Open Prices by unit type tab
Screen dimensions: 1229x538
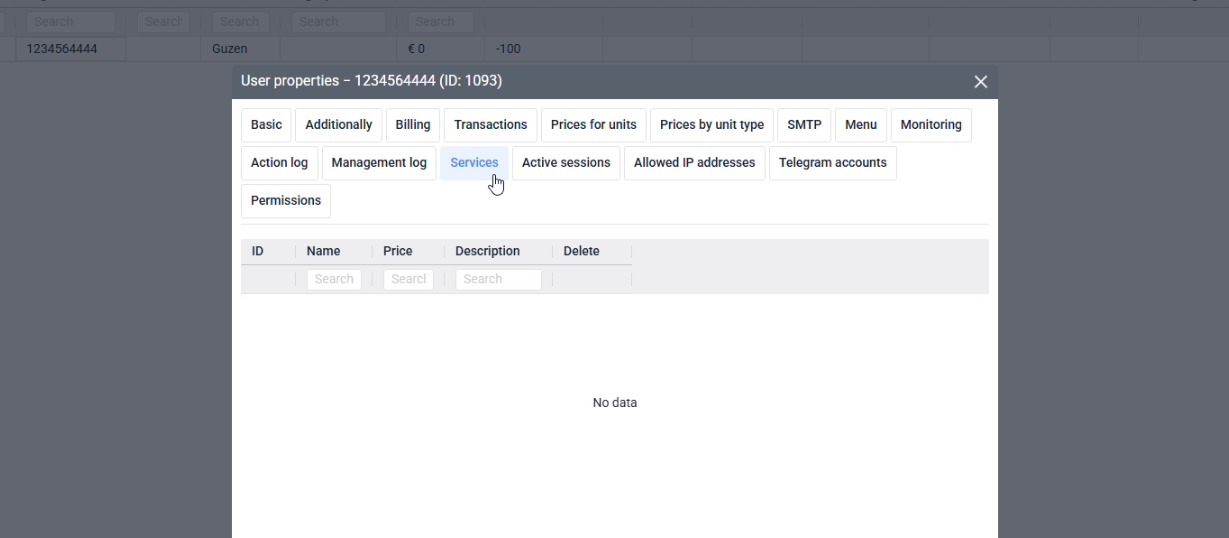click(712, 125)
